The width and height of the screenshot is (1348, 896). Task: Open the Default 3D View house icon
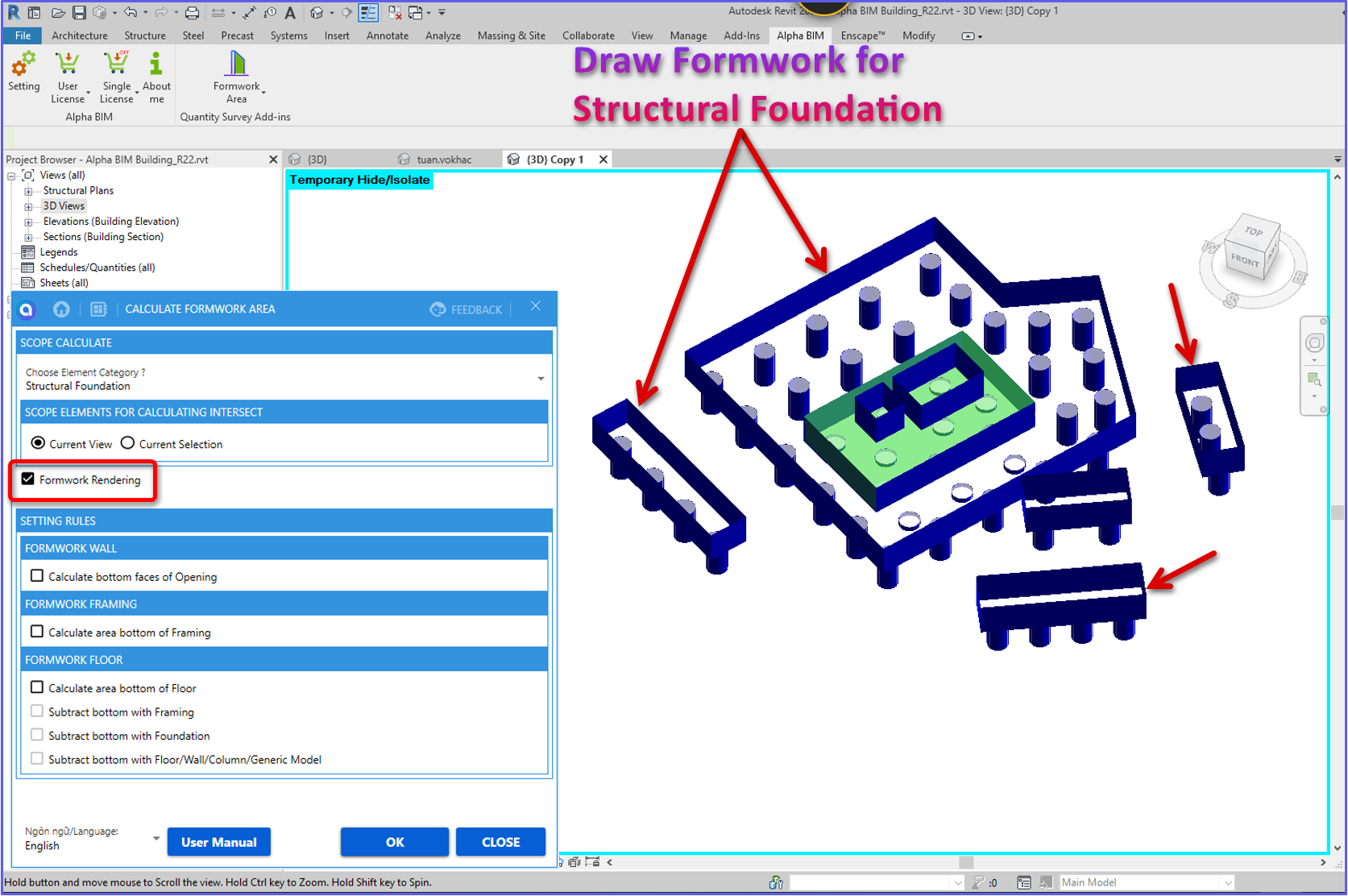click(x=317, y=12)
